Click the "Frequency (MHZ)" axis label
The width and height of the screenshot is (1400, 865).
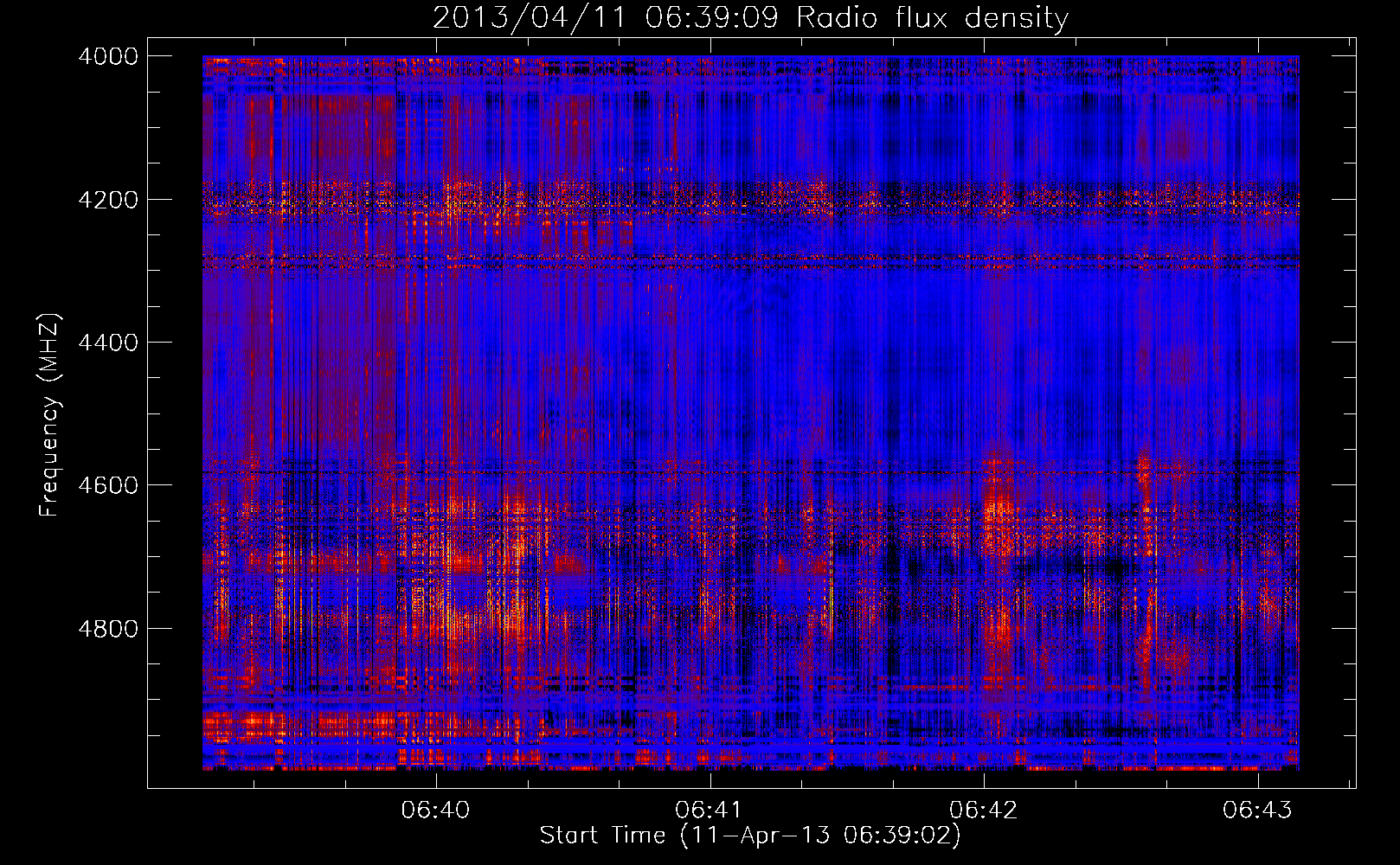pos(50,415)
